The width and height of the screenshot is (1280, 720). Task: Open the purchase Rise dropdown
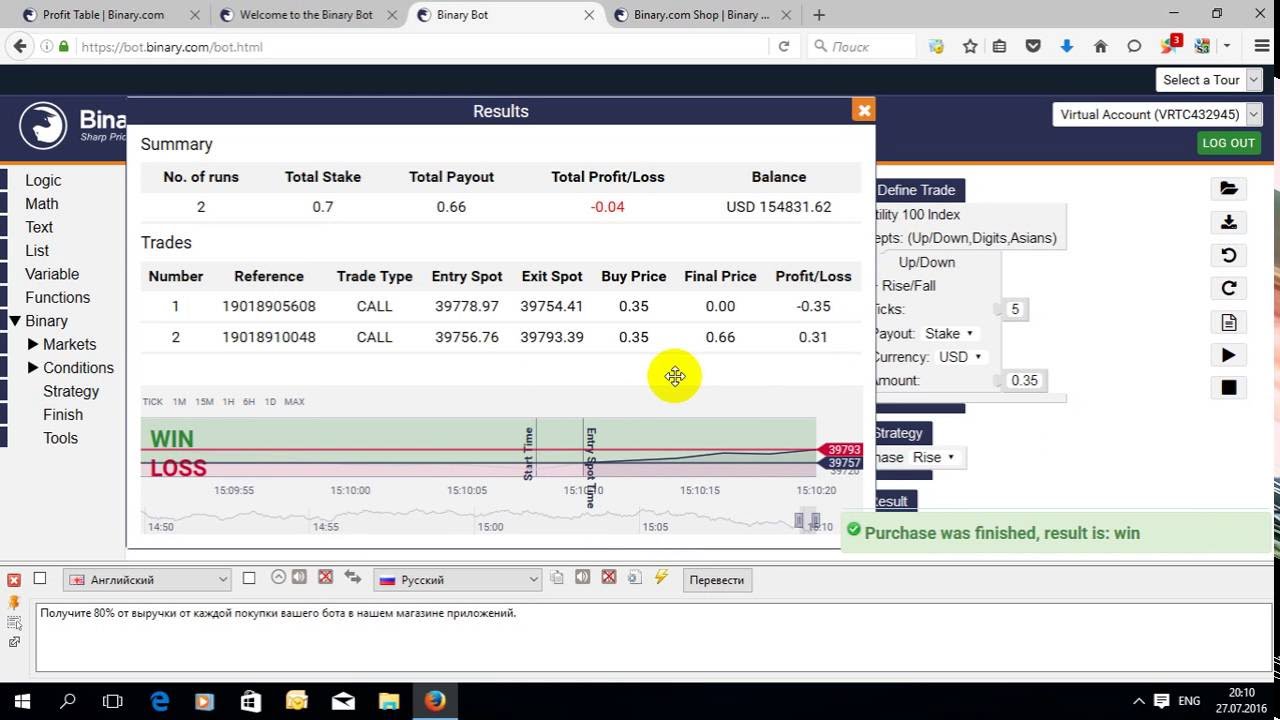coord(934,457)
